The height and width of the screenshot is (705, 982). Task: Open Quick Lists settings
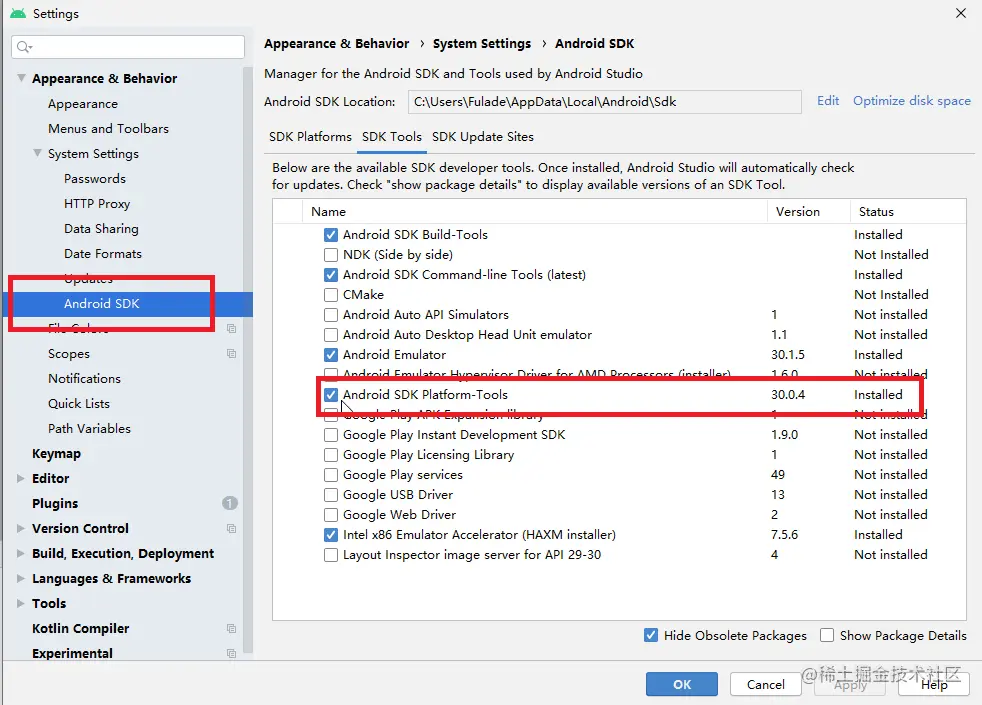pyautogui.click(x=79, y=404)
